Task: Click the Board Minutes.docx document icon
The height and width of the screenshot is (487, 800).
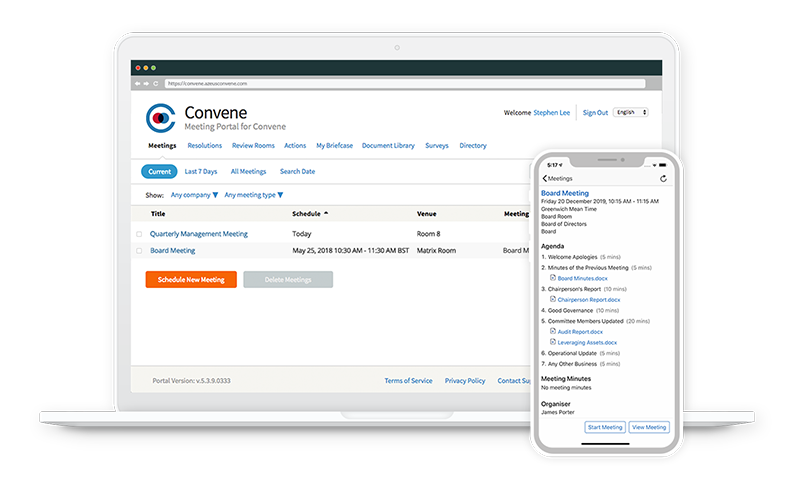Action: click(x=553, y=278)
